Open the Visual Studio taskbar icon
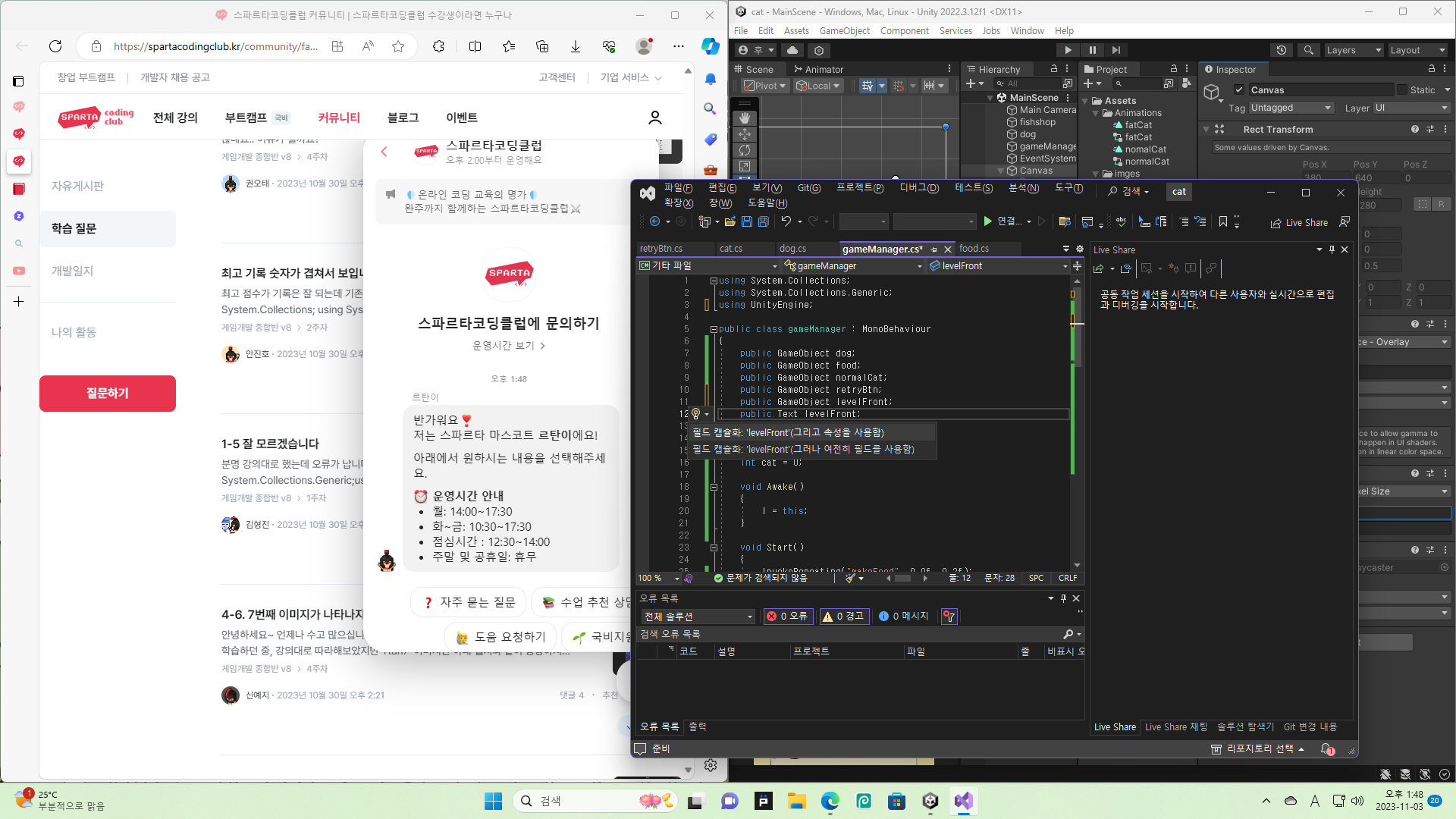The image size is (1456, 819). tap(964, 801)
